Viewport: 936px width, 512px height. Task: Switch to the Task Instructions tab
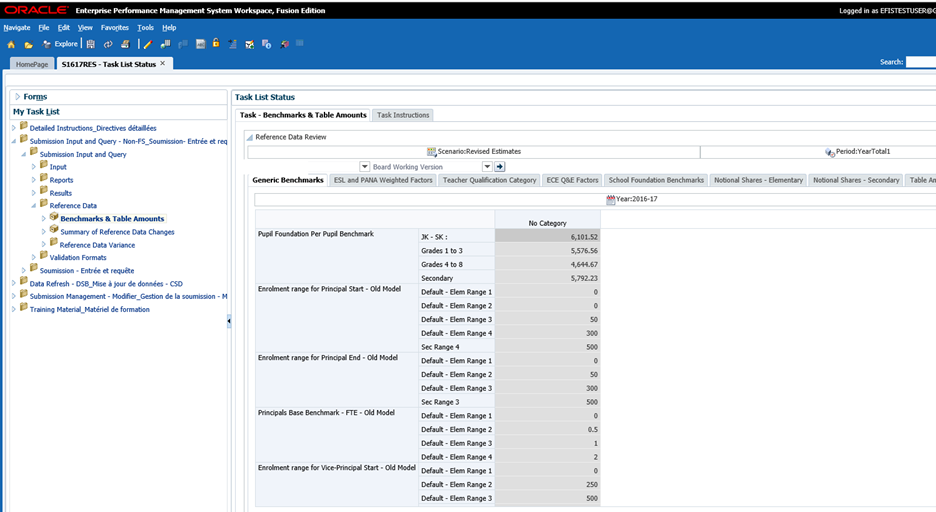coord(403,115)
